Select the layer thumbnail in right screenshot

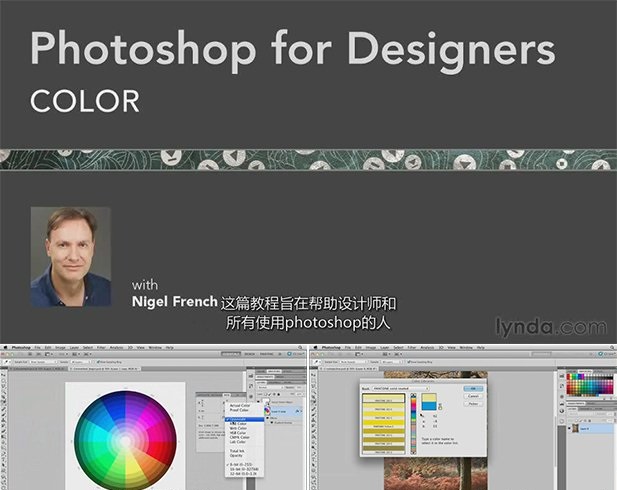pos(576,429)
